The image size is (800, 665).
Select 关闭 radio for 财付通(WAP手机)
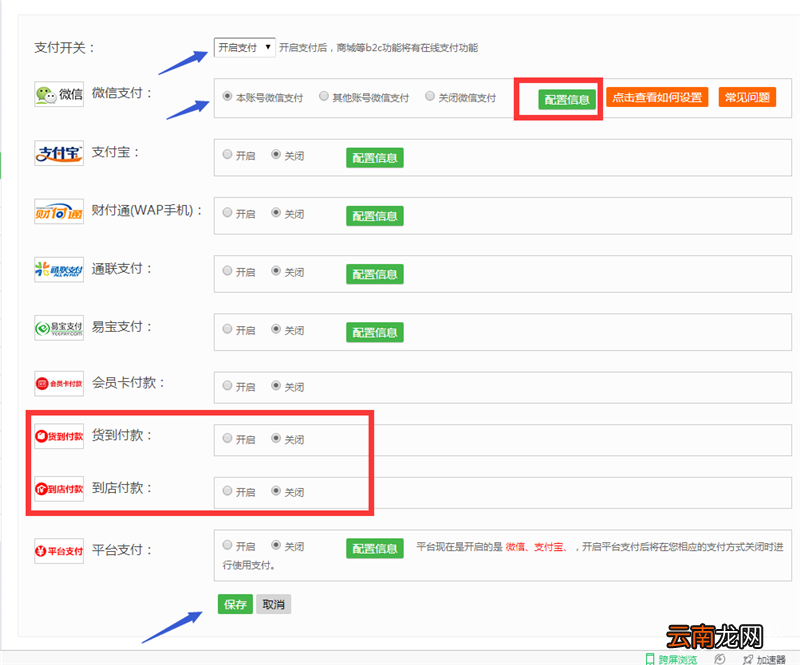tap(276, 212)
